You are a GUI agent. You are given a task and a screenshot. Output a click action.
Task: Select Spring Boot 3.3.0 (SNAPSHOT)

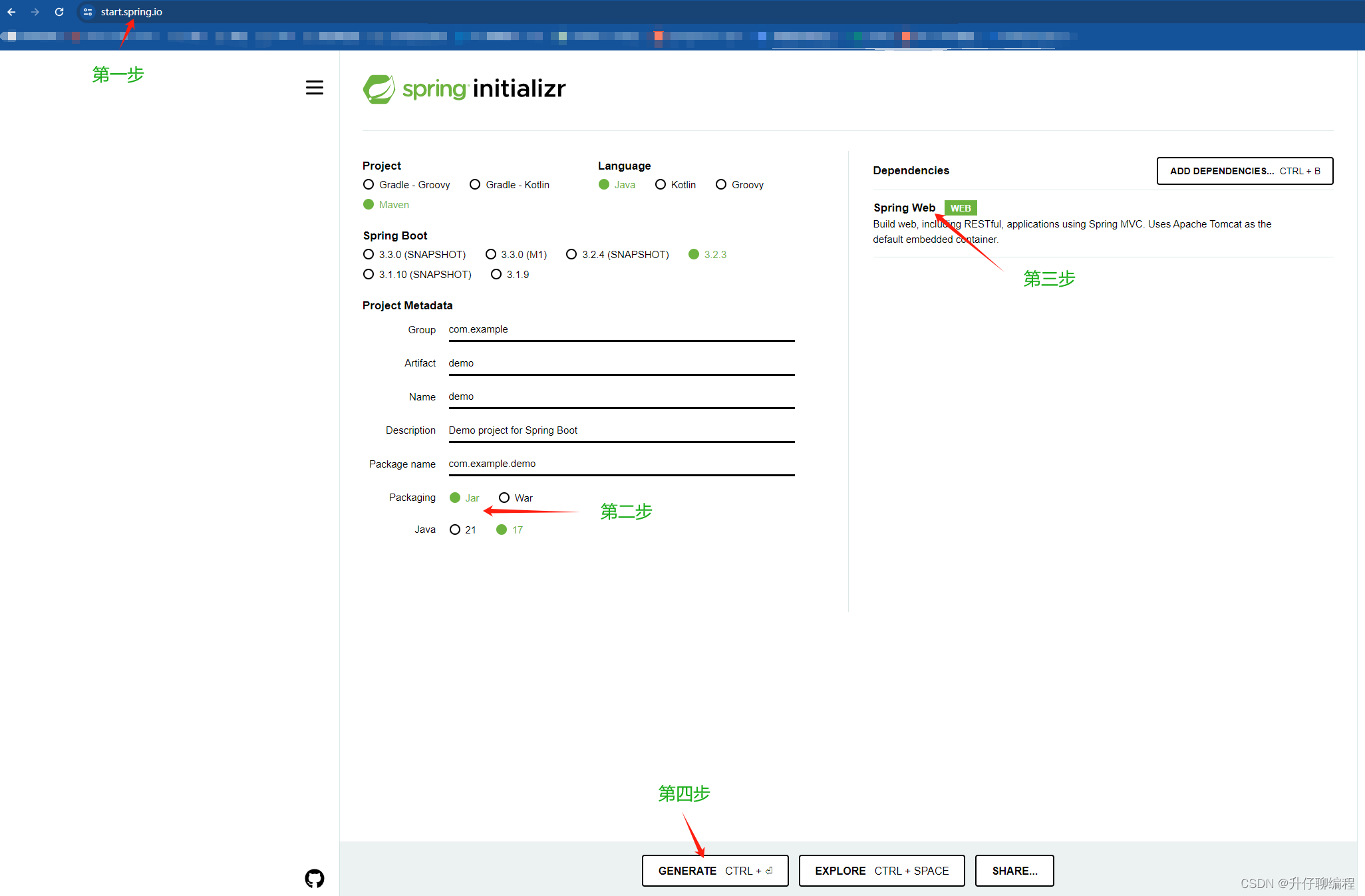click(x=414, y=255)
